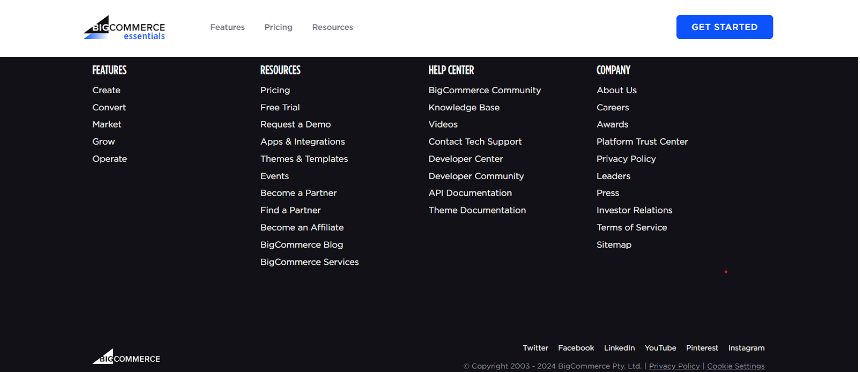Click the RESOURCES column heading
The image size is (860, 372).
(x=280, y=70)
